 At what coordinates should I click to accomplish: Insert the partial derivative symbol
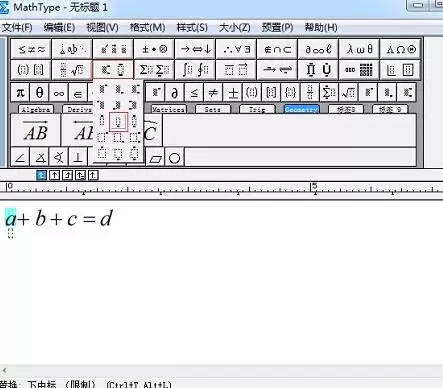[x=174, y=92]
